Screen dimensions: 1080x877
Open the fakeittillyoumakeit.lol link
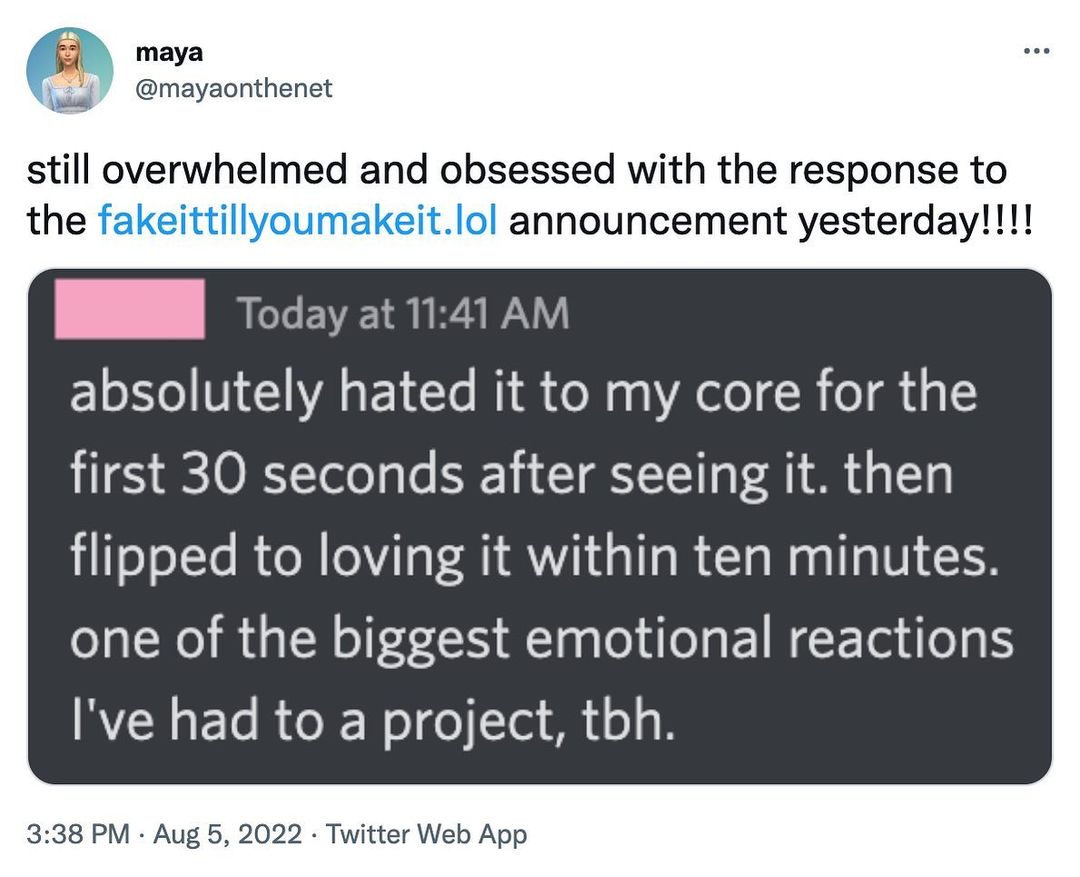pyautogui.click(x=297, y=220)
